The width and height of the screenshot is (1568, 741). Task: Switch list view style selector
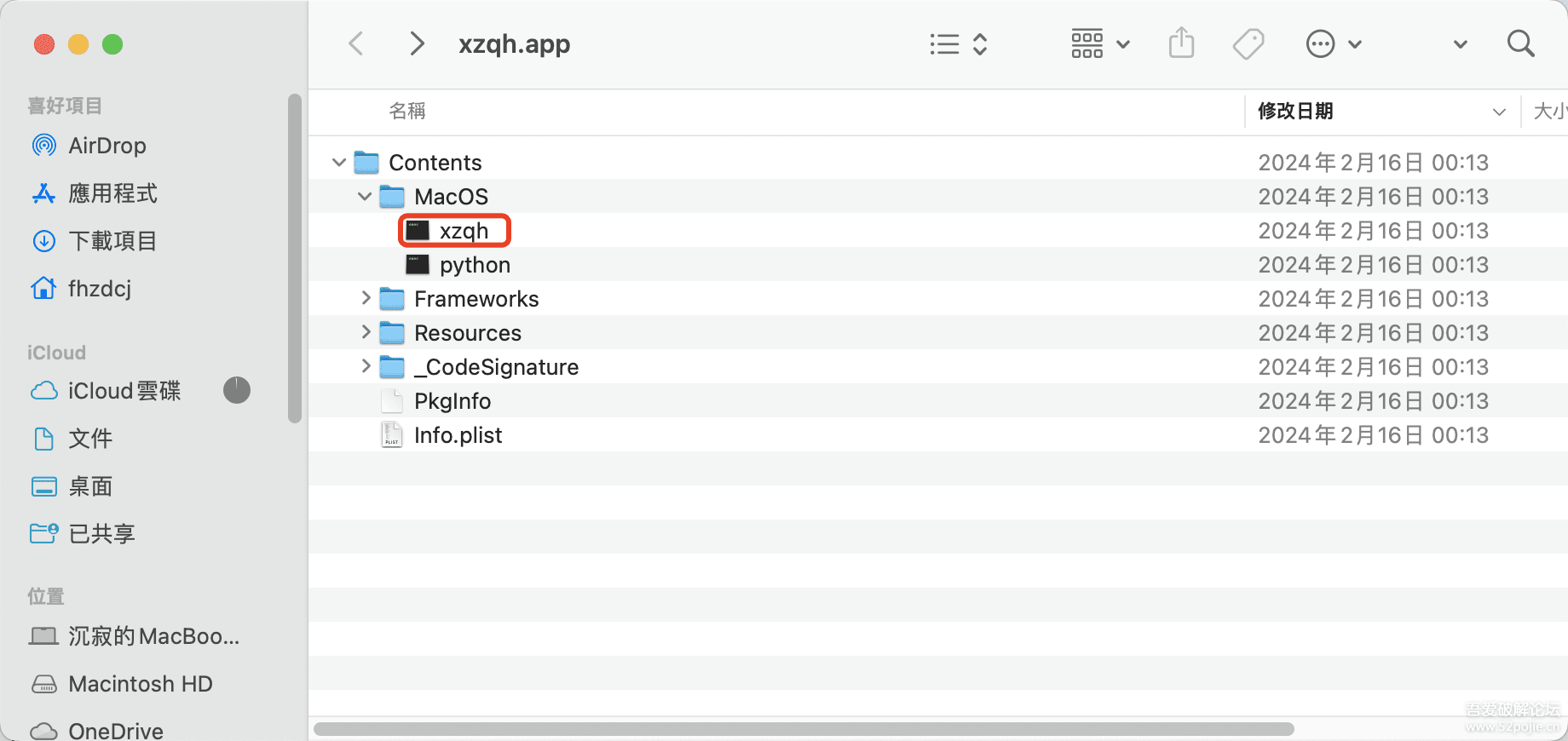(x=959, y=43)
